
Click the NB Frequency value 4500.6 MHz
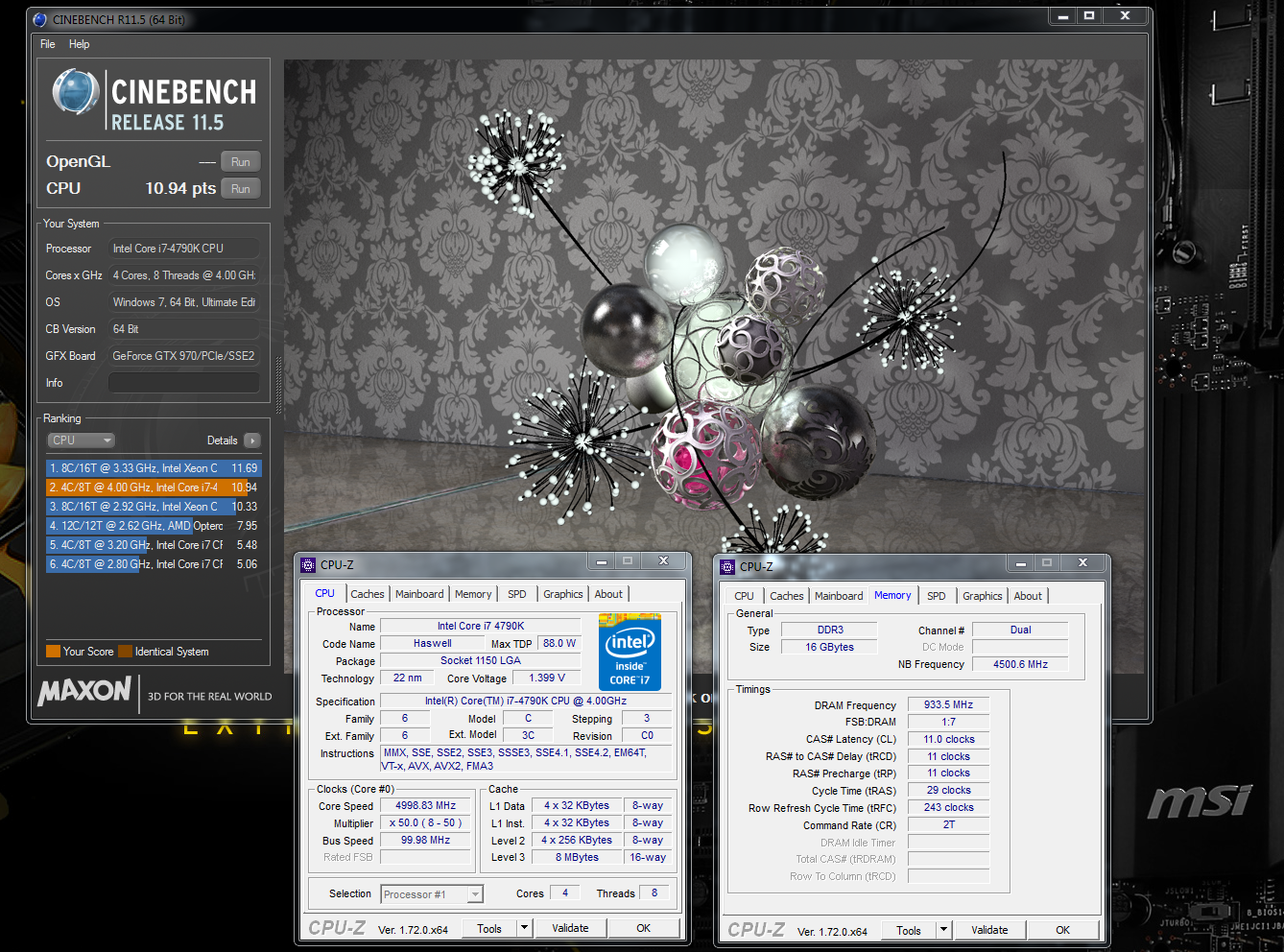(1020, 664)
